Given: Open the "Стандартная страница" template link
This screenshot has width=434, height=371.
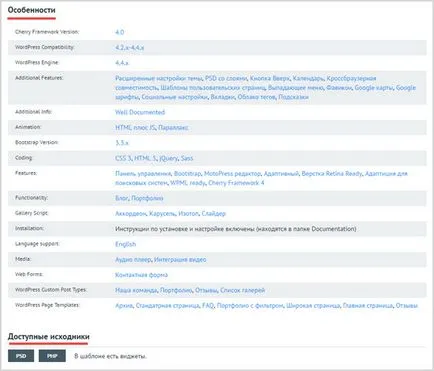Looking at the screenshot, I should coord(168,306).
